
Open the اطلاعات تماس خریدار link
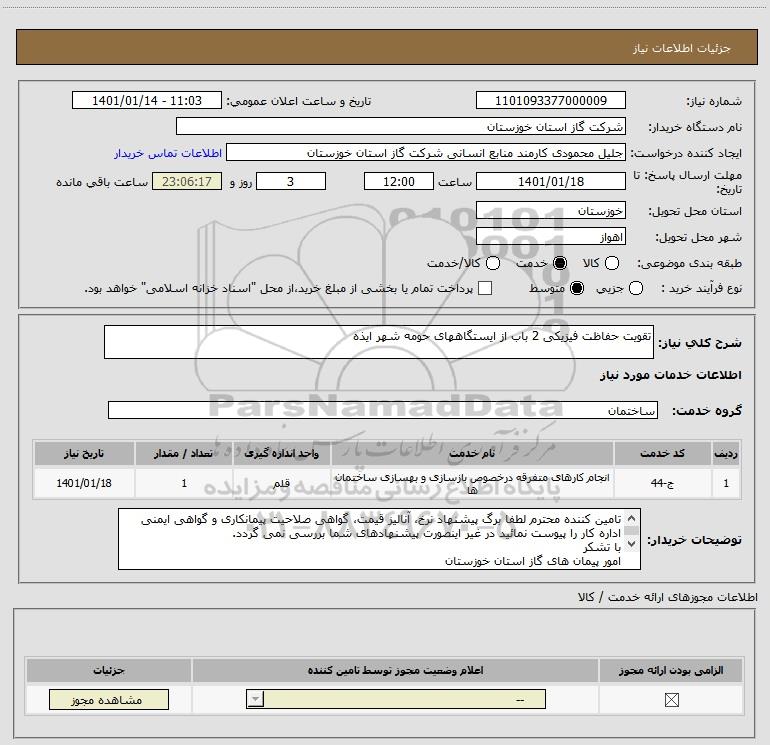168,153
